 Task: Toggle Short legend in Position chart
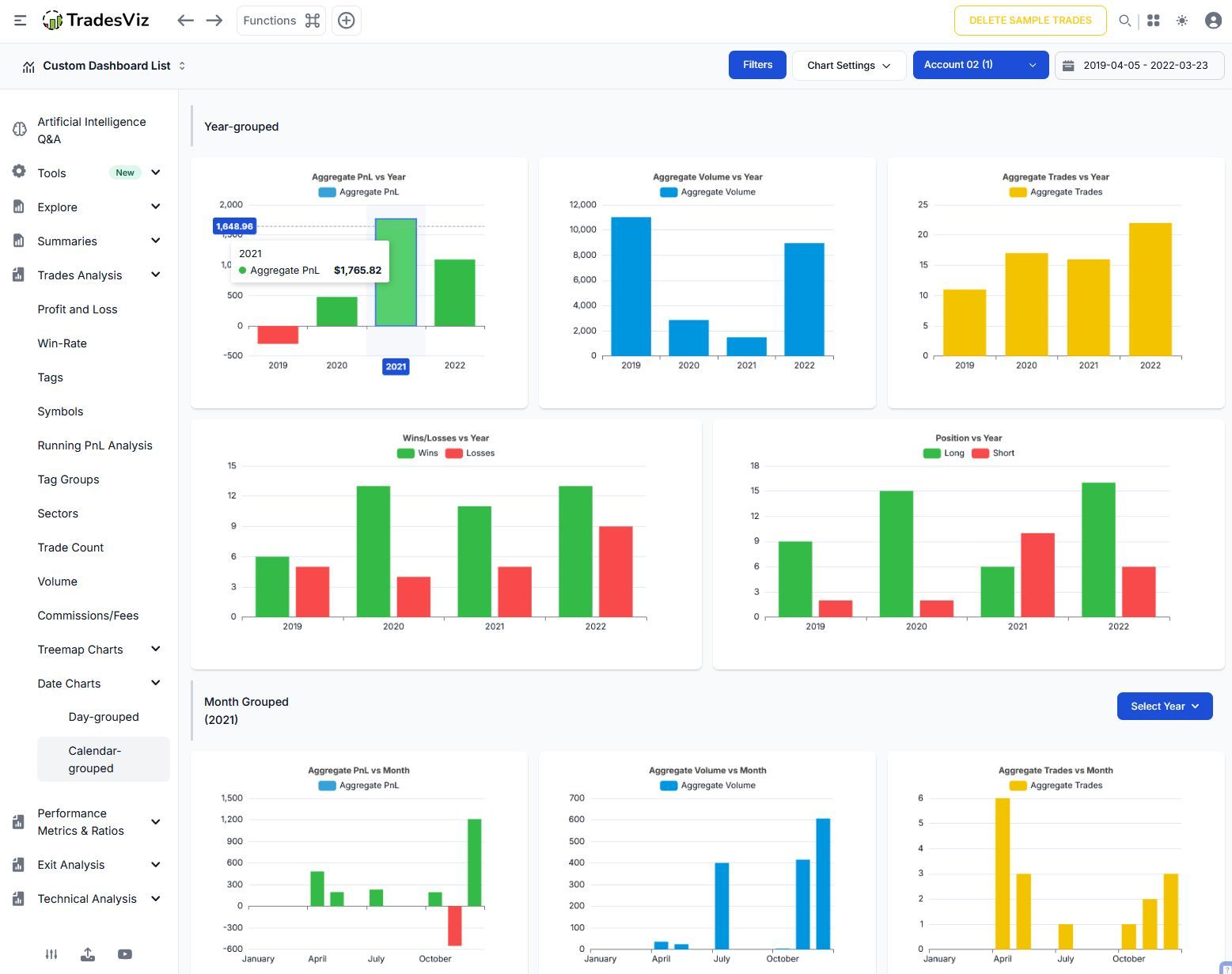point(993,453)
